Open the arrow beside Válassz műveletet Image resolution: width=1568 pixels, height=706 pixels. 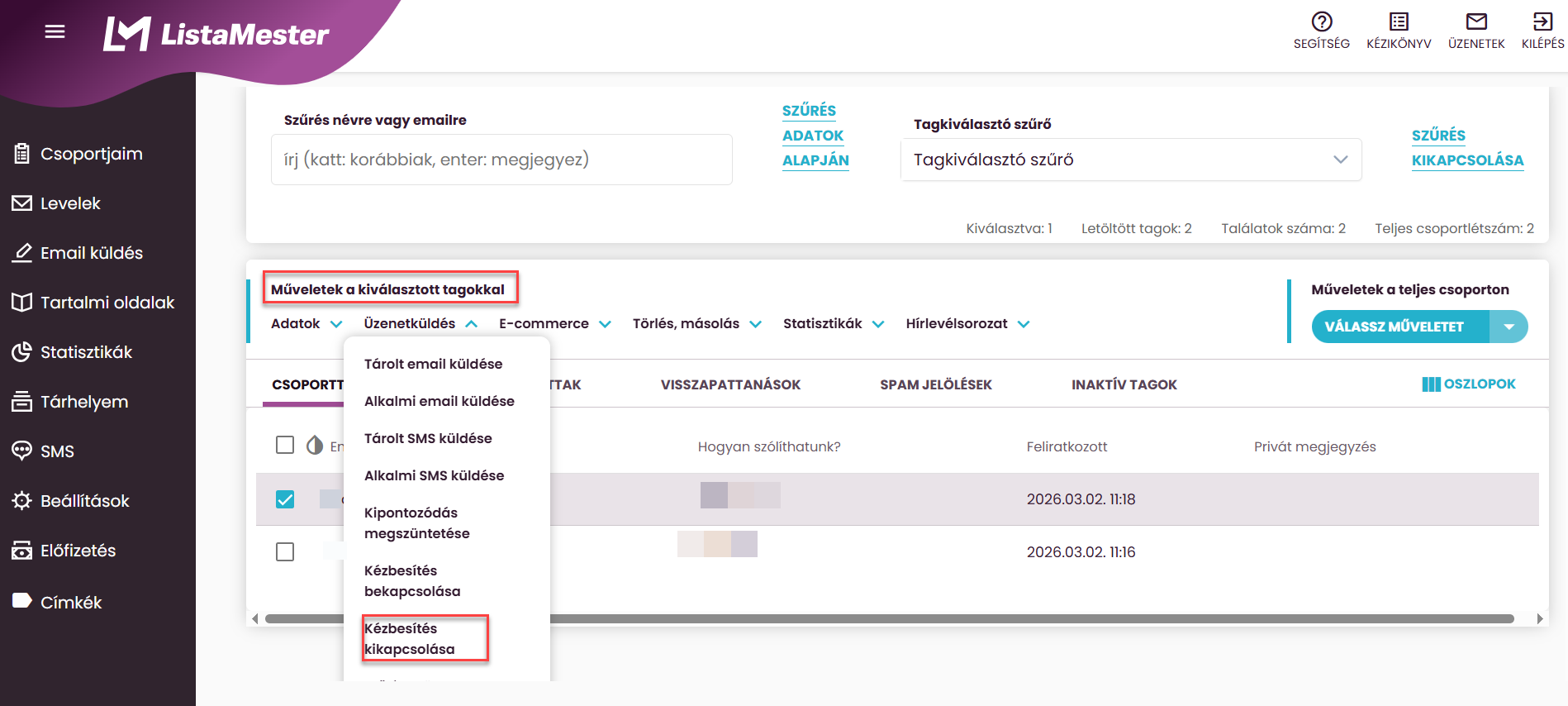pos(1509,327)
